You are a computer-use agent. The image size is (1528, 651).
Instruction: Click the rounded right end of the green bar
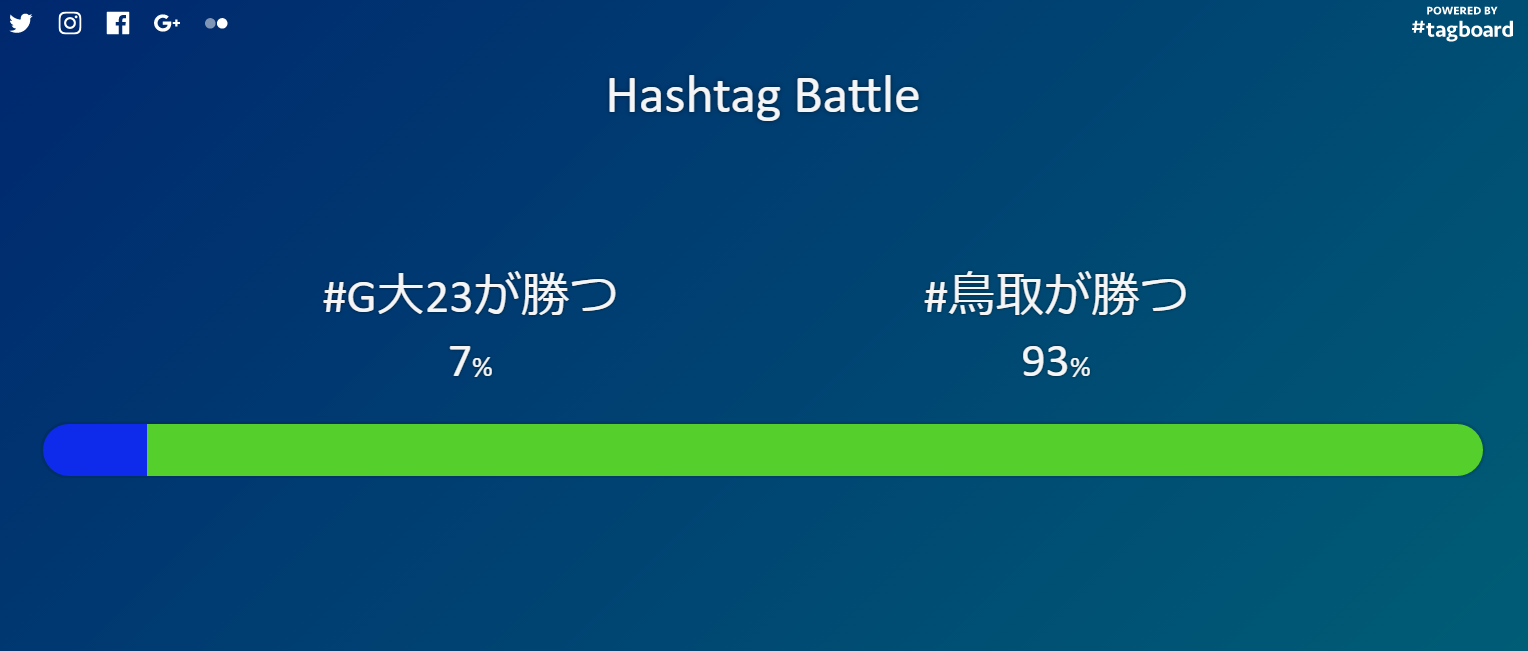click(x=1468, y=450)
